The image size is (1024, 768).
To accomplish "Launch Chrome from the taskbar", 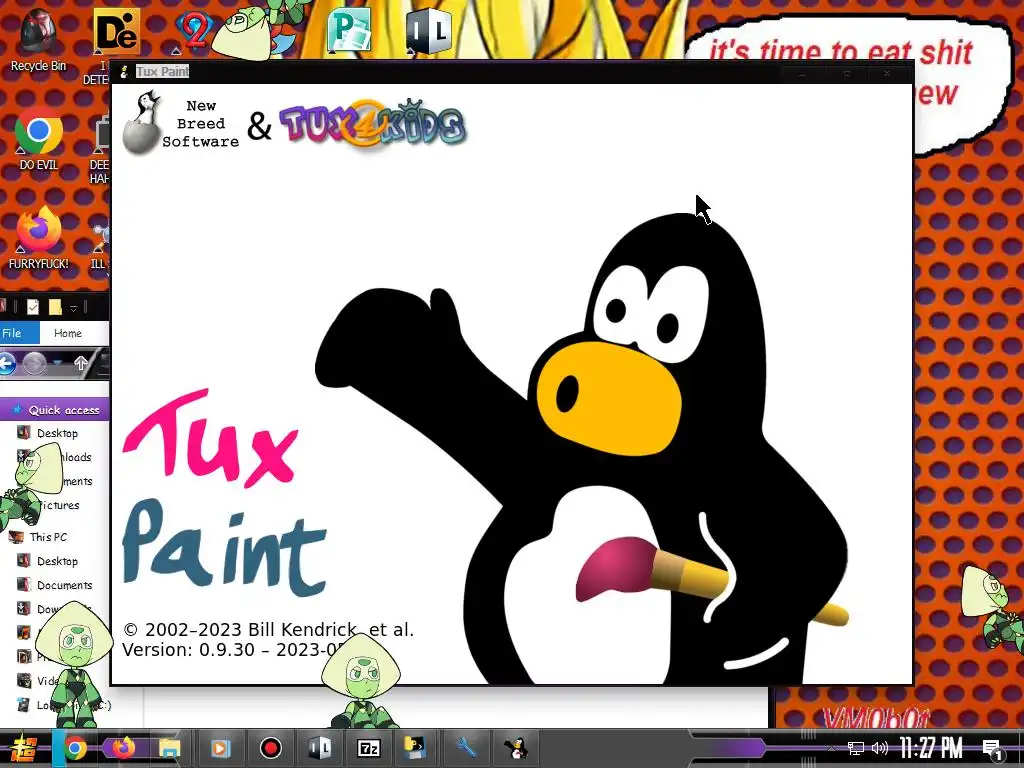I will [74, 748].
